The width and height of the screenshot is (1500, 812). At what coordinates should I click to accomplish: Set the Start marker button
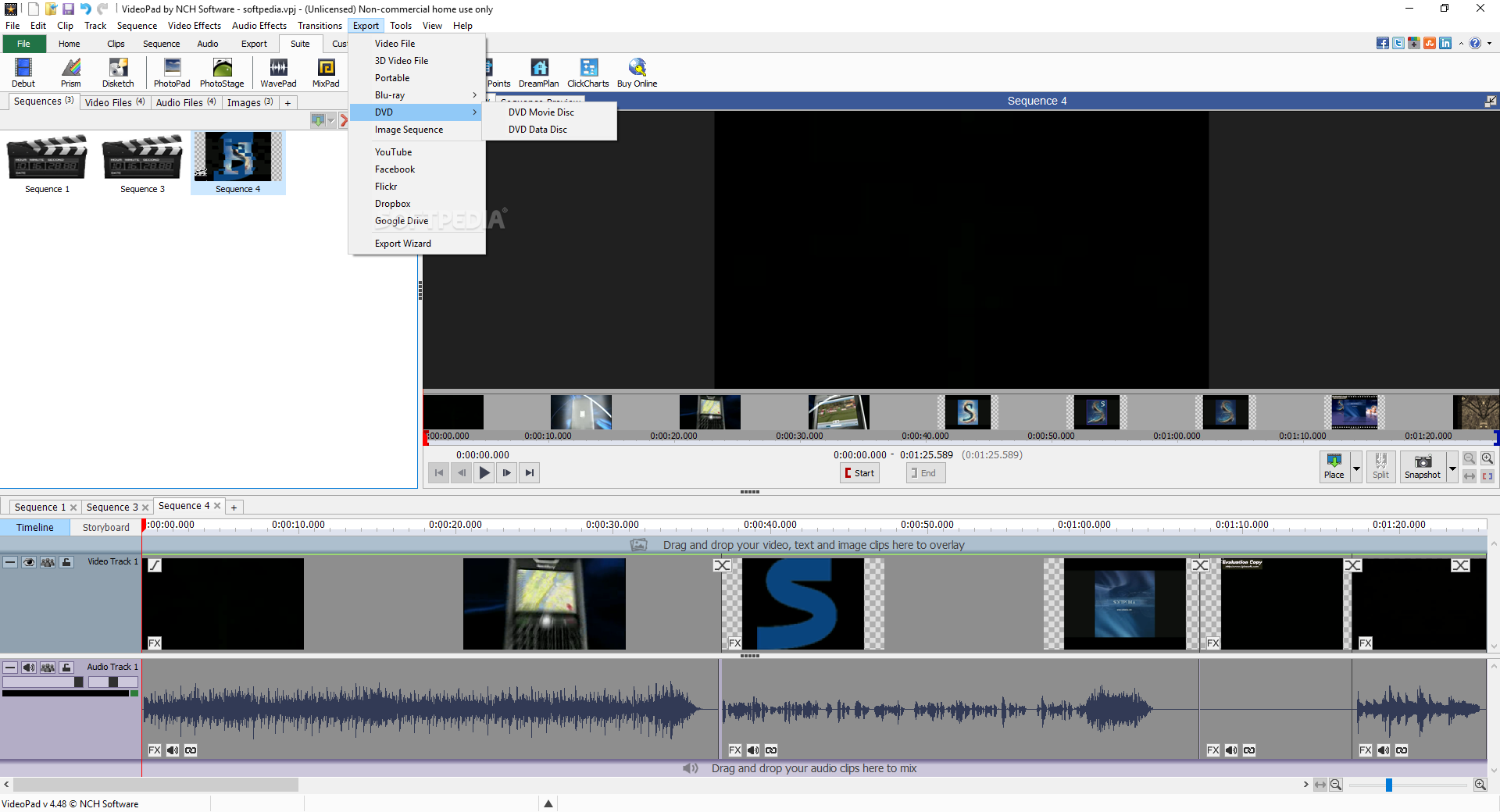(x=859, y=473)
